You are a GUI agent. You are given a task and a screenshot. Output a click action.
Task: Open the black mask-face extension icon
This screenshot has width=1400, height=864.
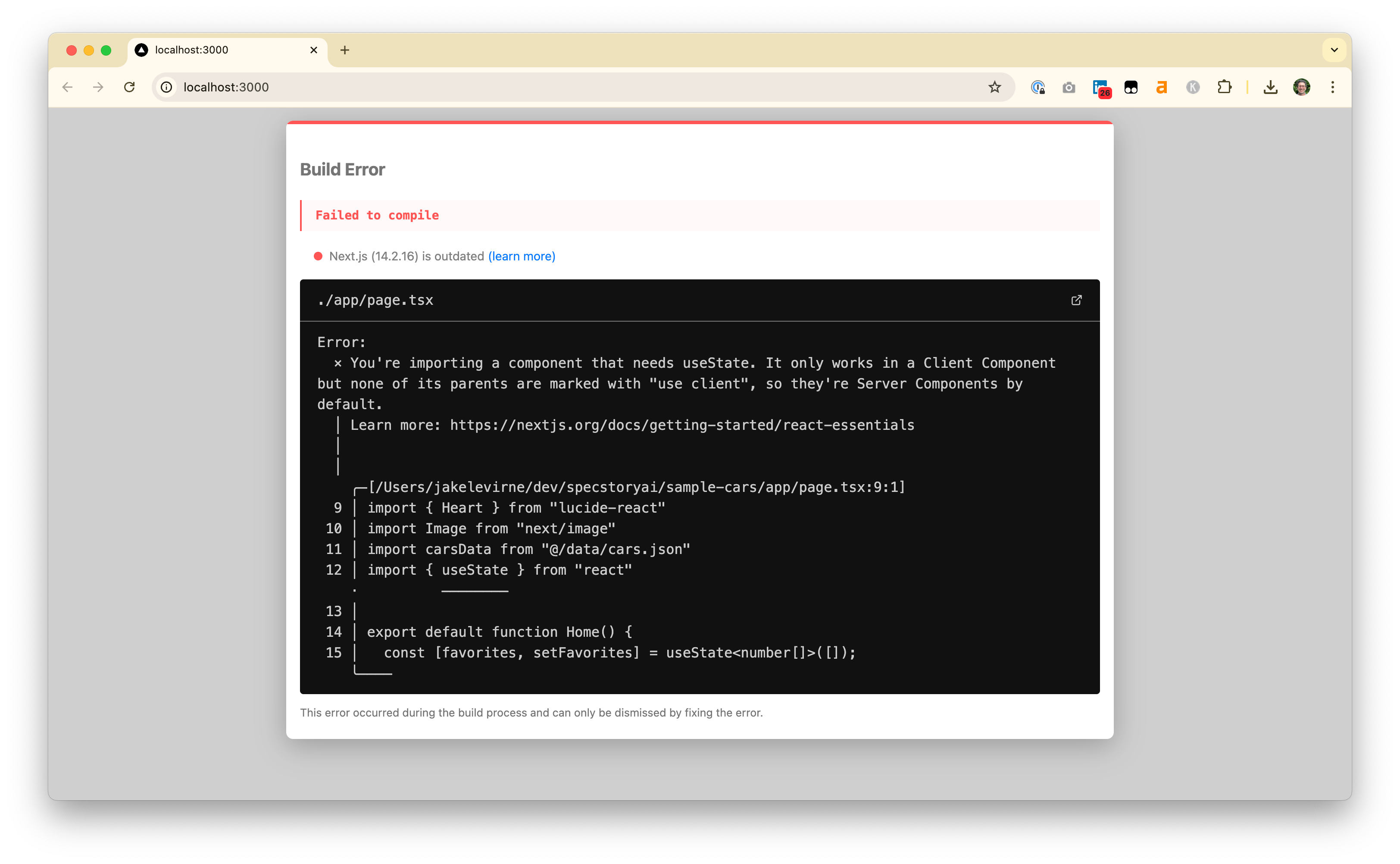point(1131,87)
